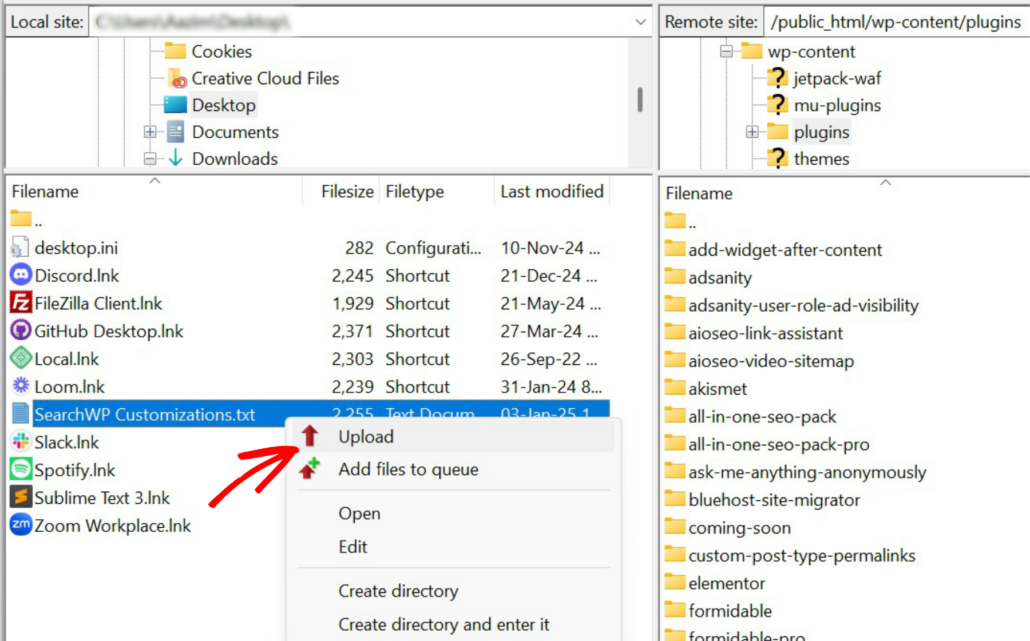Select Create directory from context menu
This screenshot has width=1030, height=641.
[x=398, y=591]
